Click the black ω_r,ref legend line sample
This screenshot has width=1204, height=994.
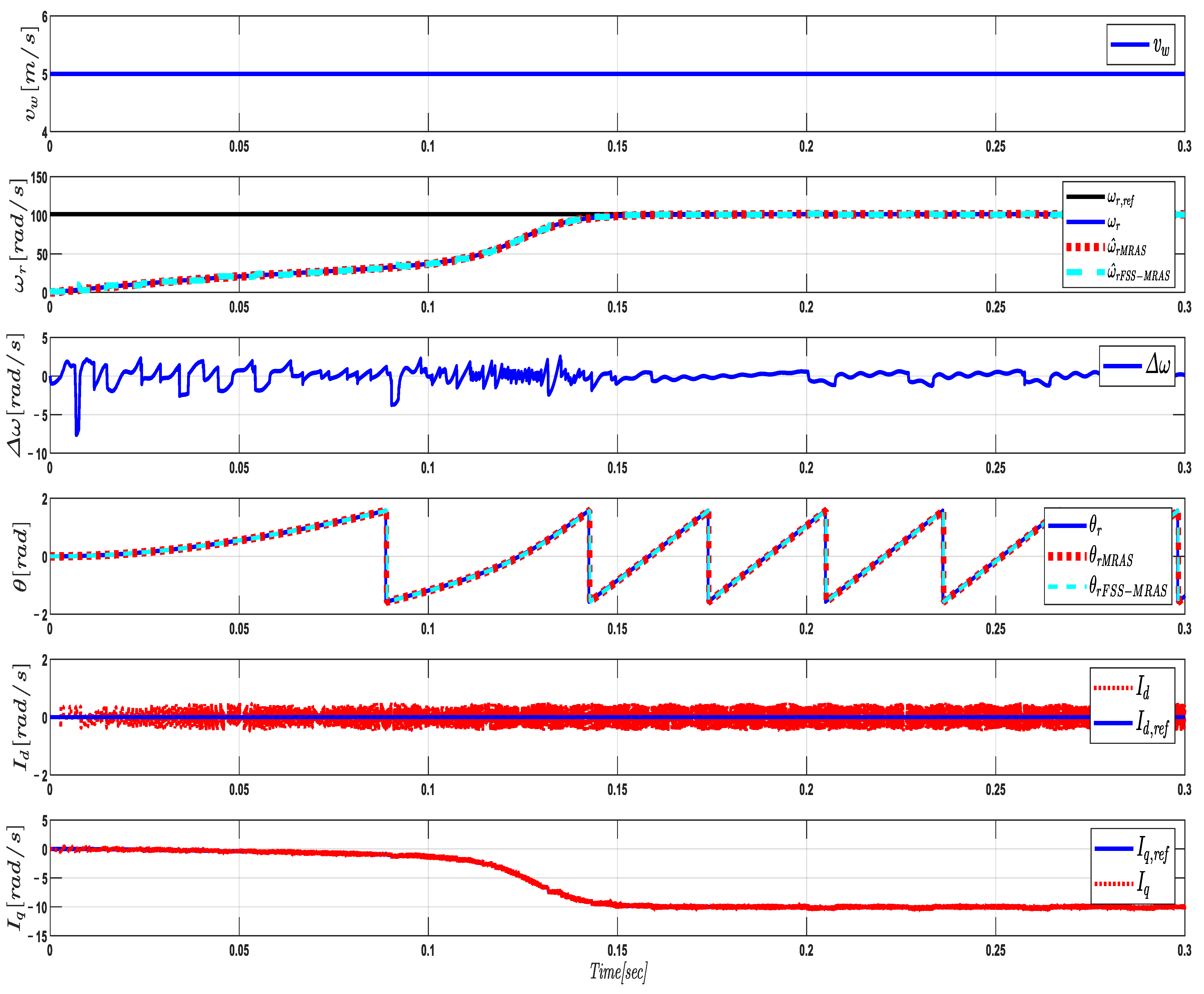coord(1085,197)
